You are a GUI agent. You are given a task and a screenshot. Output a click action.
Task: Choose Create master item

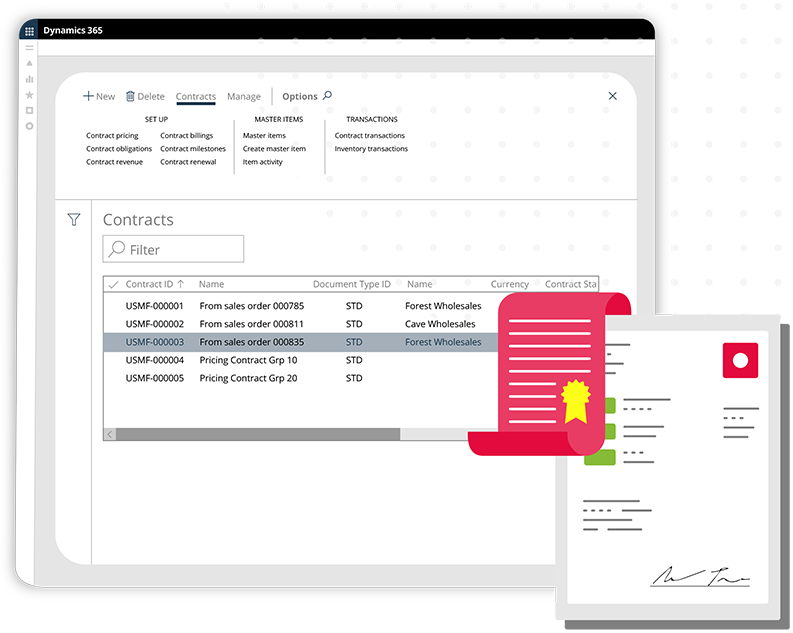click(274, 149)
